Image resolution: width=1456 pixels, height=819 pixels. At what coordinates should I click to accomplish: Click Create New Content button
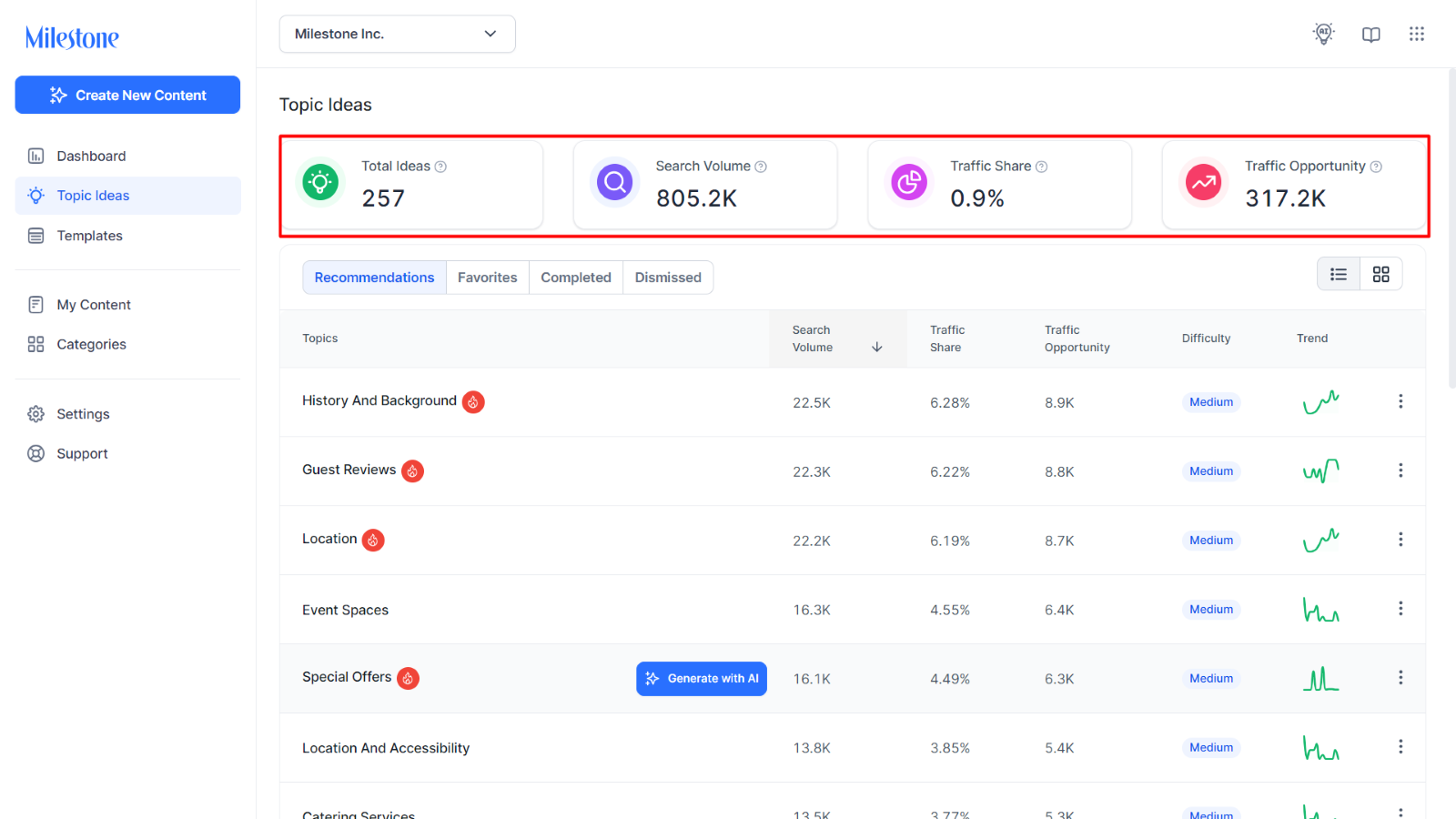point(127,95)
